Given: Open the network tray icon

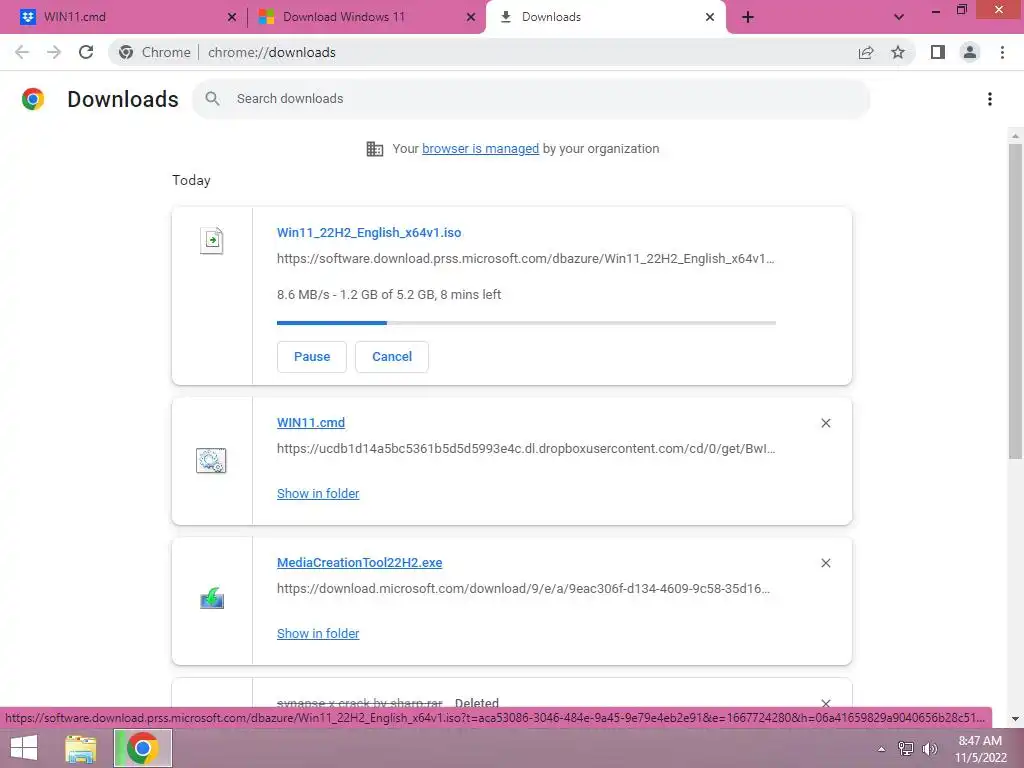Looking at the screenshot, I should [906, 749].
